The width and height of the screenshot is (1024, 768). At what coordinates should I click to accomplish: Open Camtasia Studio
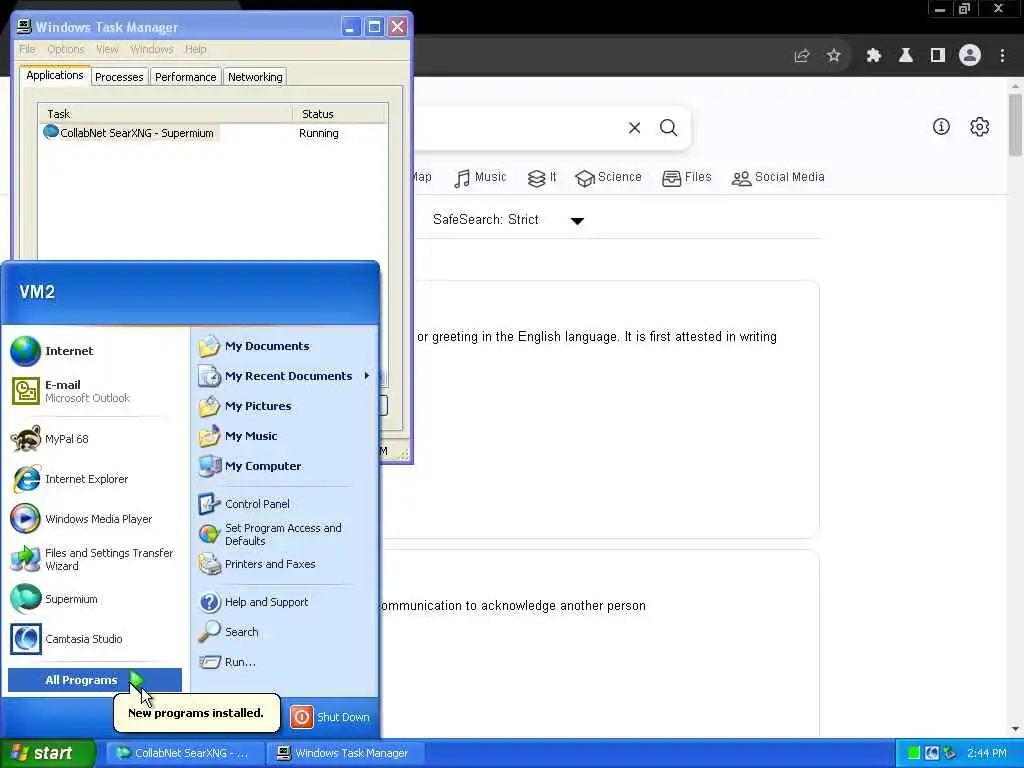tap(67, 639)
